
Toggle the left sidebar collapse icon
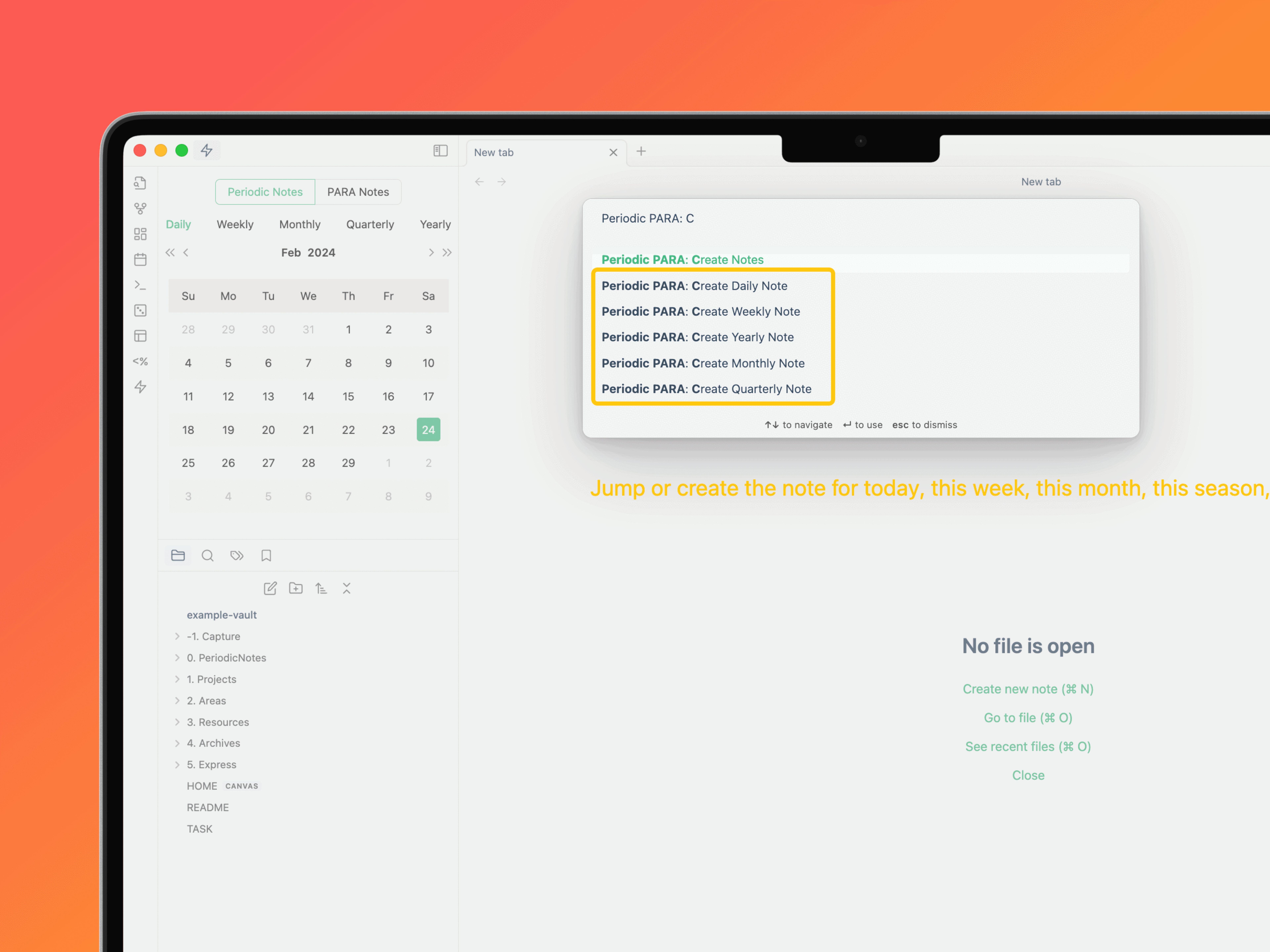(x=440, y=151)
